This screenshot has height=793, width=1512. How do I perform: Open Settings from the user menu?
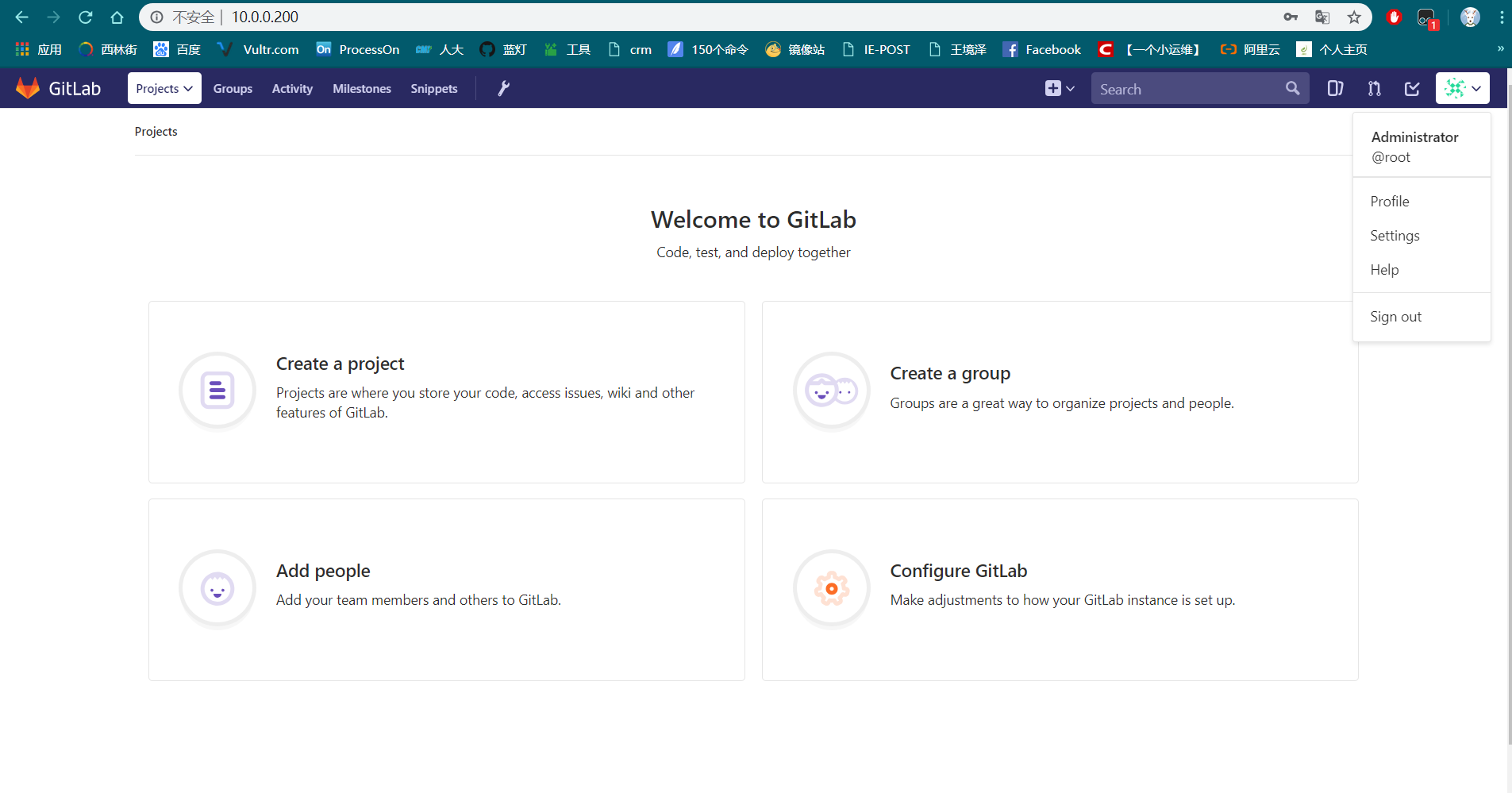[x=1394, y=235]
